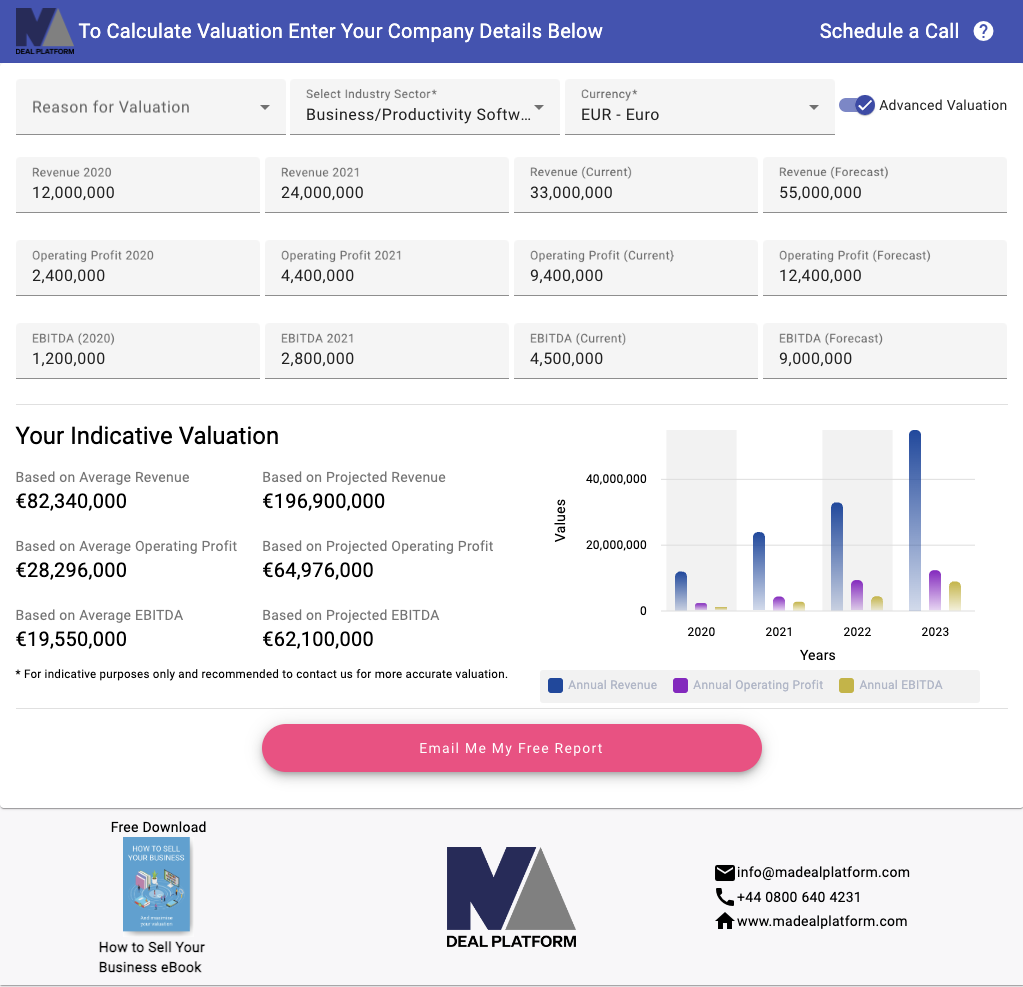Screen dimensions: 1023x987
Task: Click the email envelope icon in footer
Action: (724, 872)
